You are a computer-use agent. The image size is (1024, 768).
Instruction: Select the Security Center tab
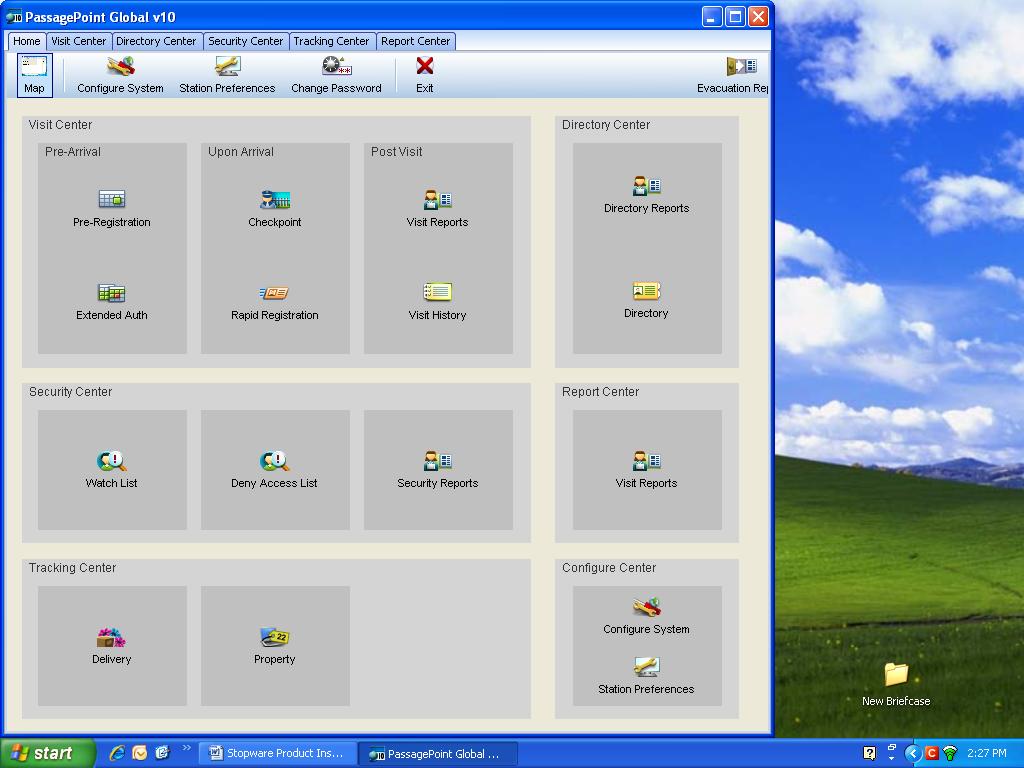point(245,41)
